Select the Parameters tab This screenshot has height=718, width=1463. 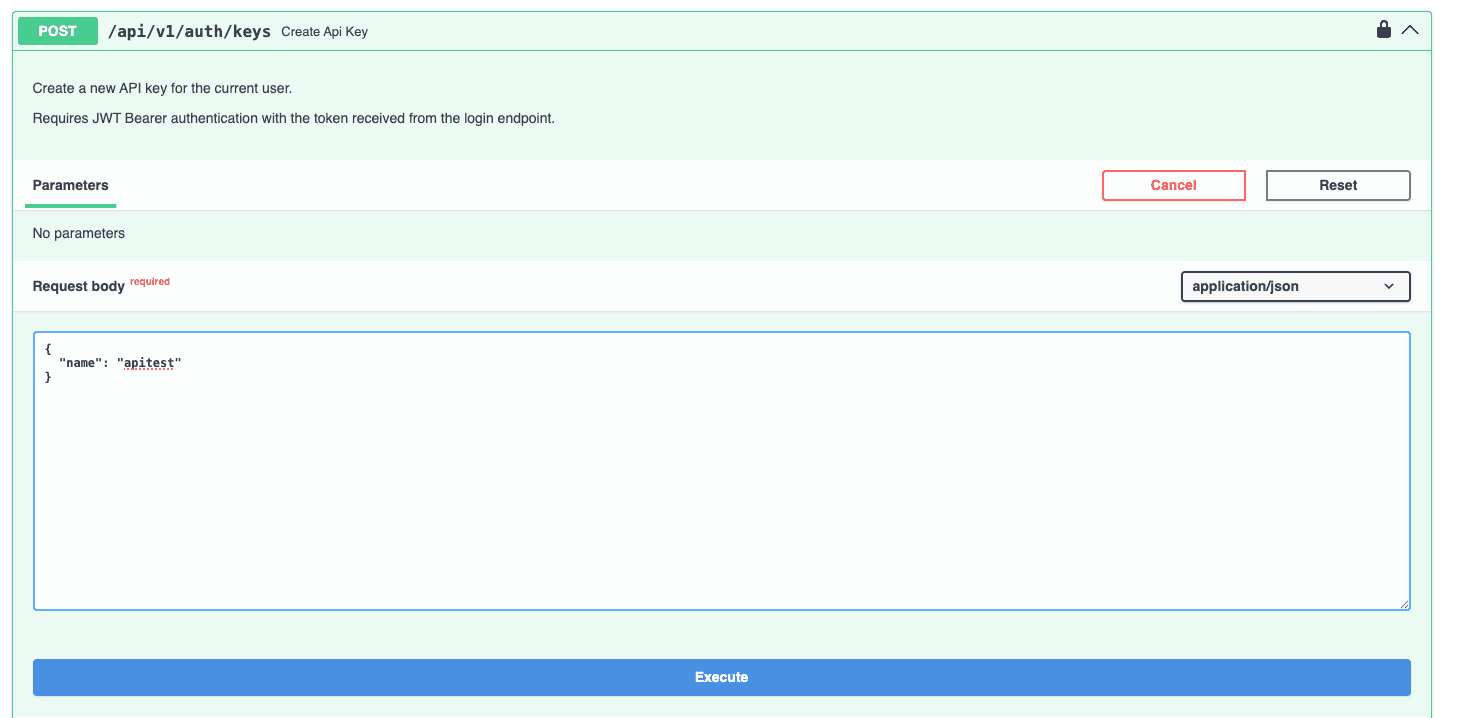(x=70, y=185)
